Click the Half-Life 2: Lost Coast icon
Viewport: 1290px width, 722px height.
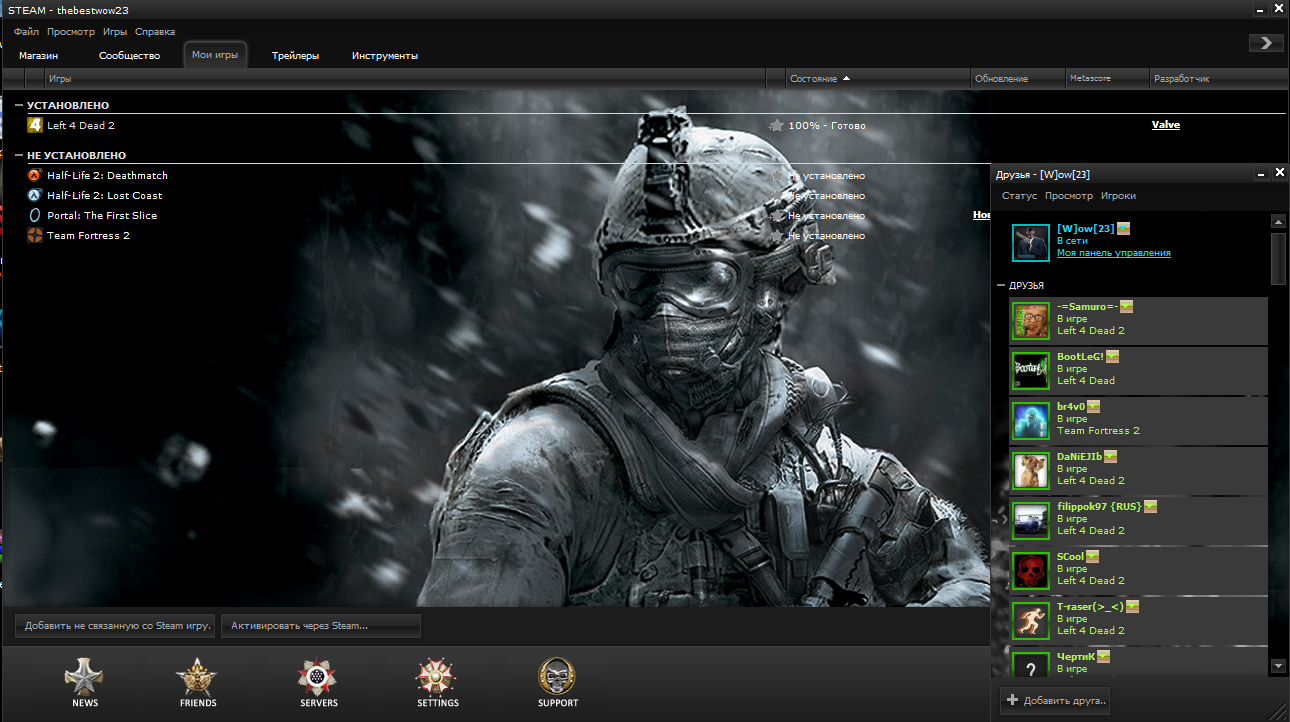point(35,195)
